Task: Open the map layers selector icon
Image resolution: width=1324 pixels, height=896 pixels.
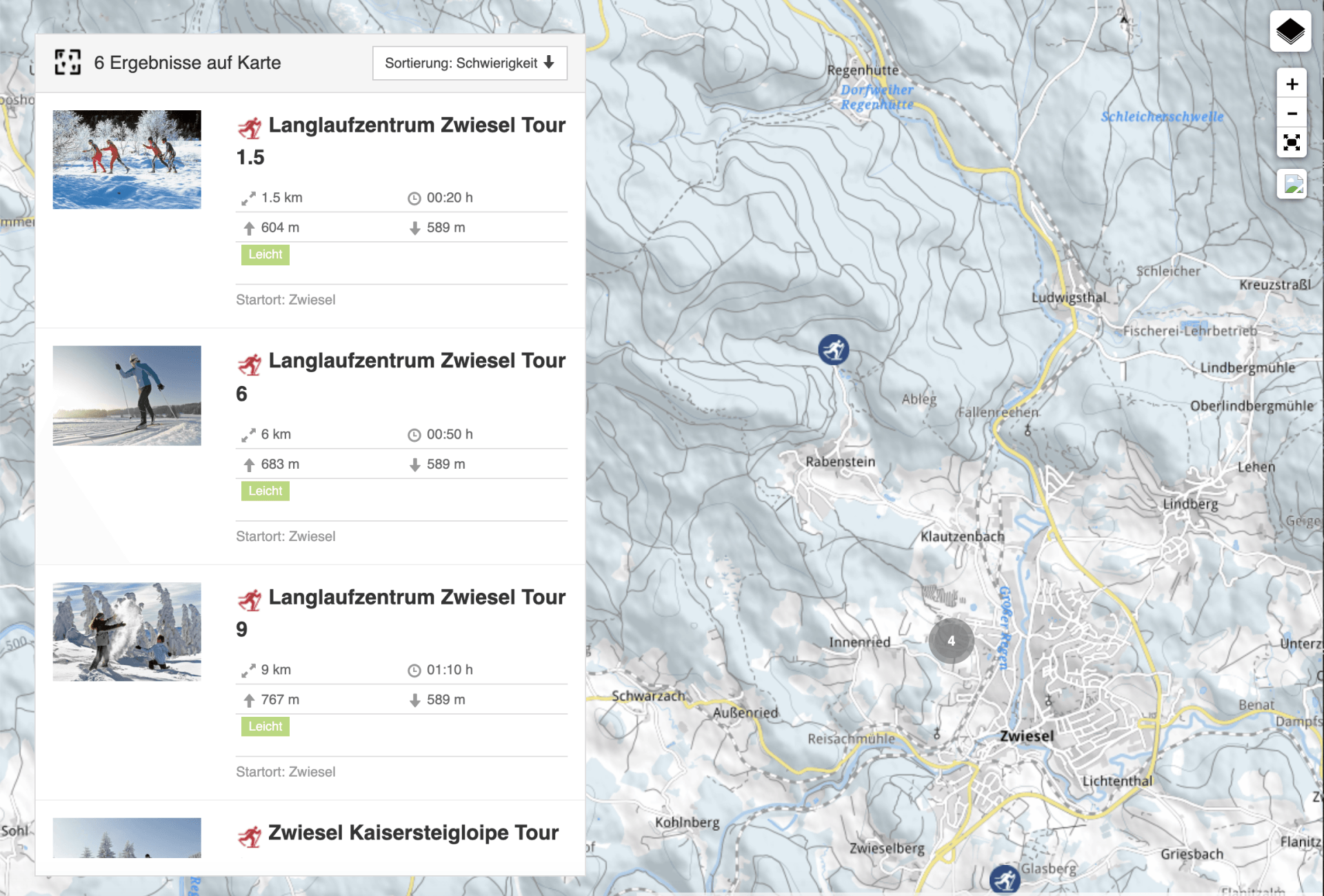Action: pyautogui.click(x=1290, y=32)
